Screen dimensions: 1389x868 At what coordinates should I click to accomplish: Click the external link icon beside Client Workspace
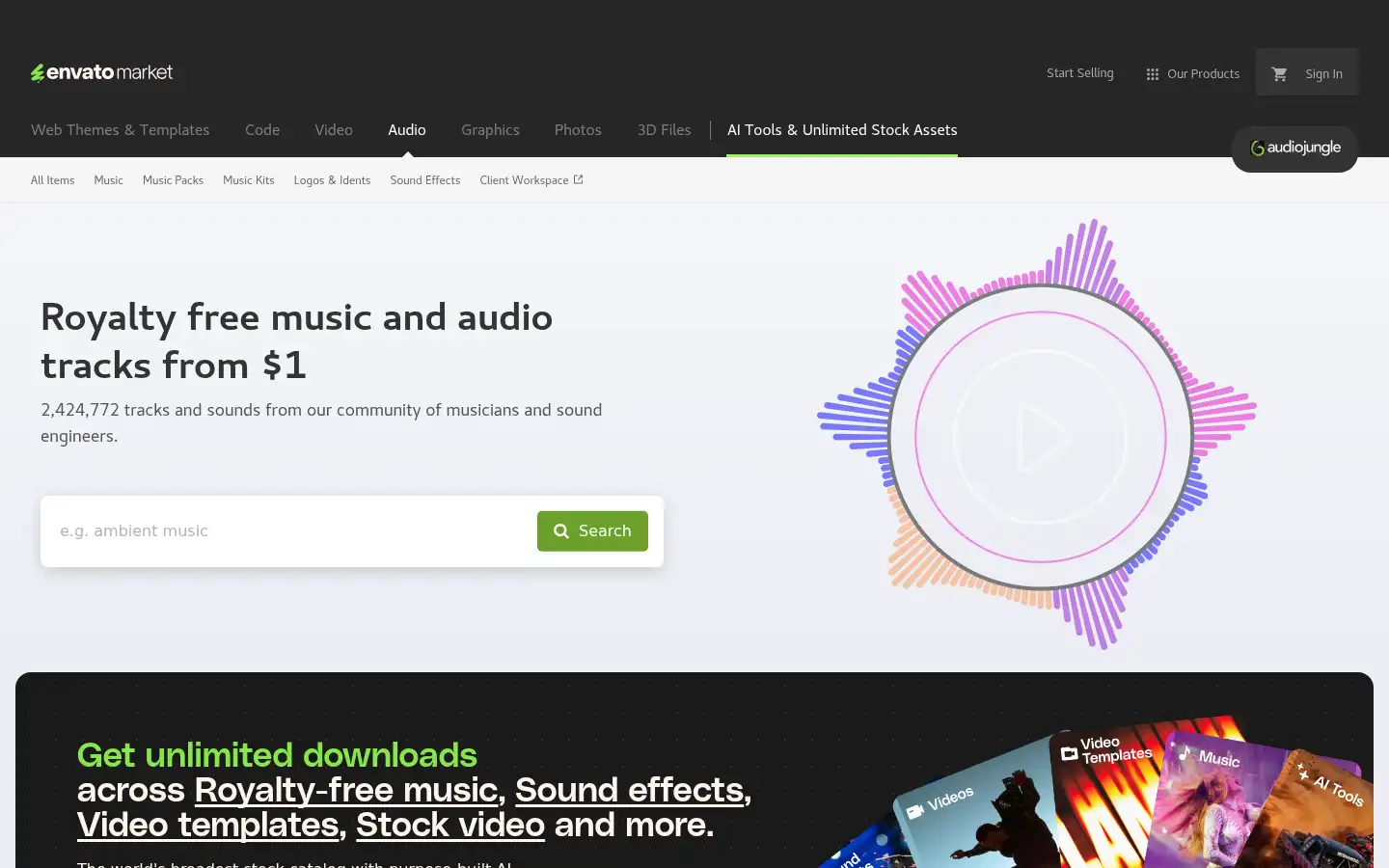[579, 179]
